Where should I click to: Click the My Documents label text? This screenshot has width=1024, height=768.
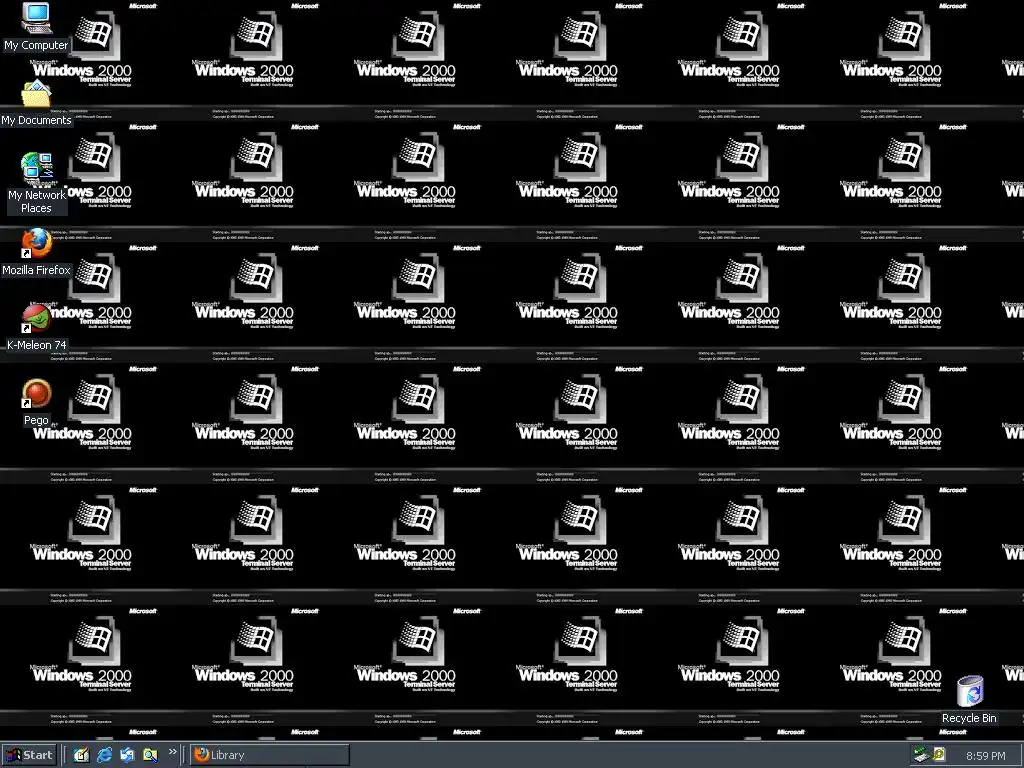[x=36, y=120]
